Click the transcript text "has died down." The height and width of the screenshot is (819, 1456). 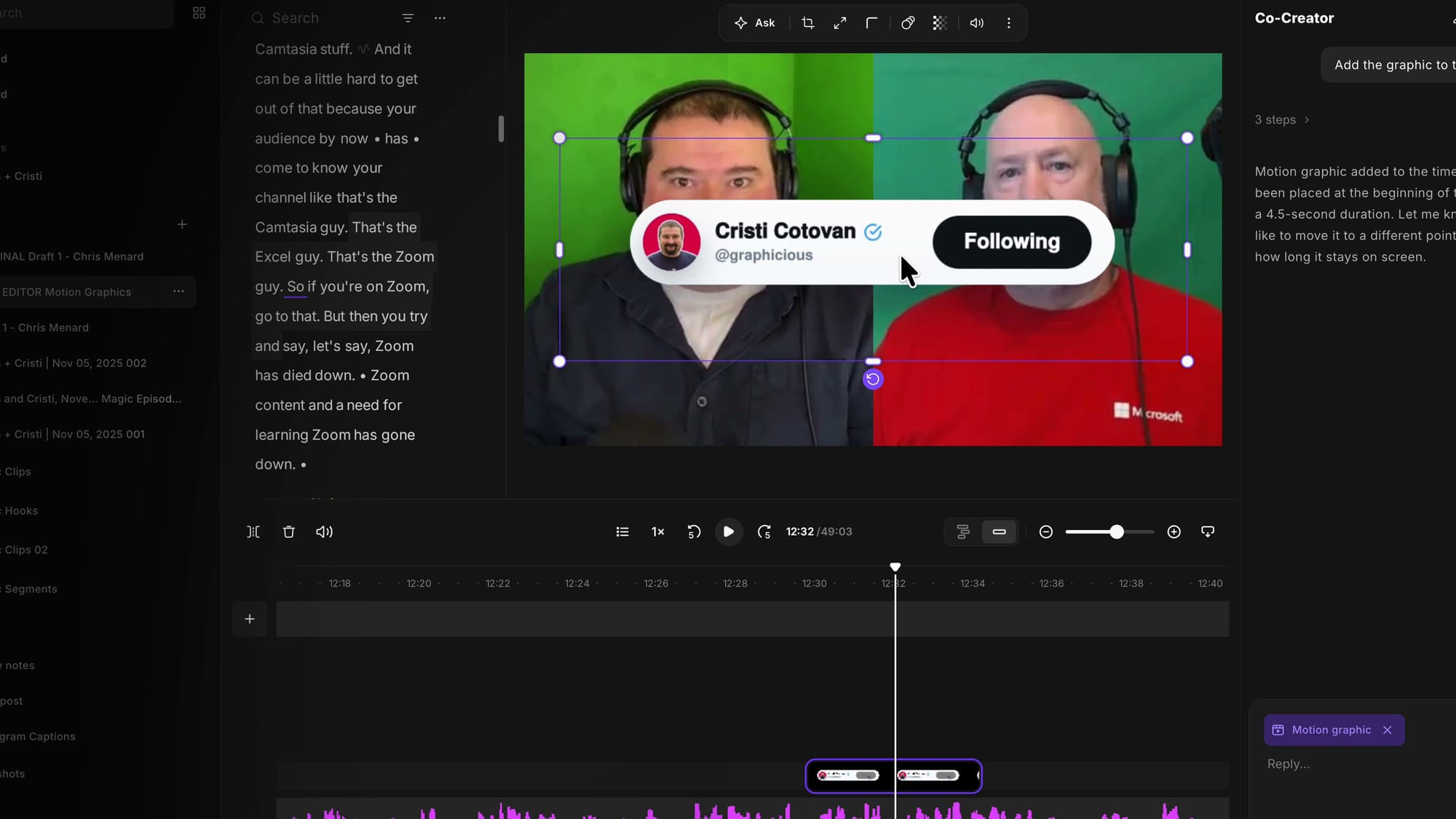(x=305, y=376)
